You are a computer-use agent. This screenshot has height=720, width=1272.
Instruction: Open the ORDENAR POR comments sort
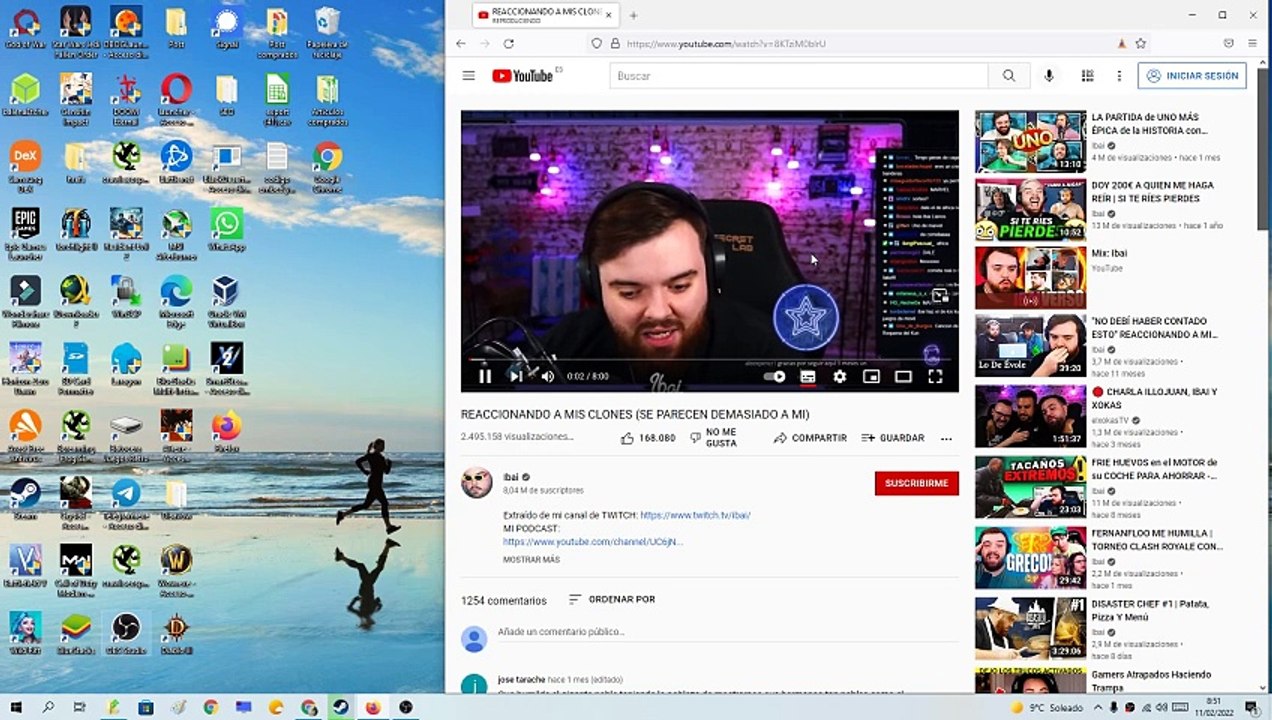pyautogui.click(x=611, y=599)
